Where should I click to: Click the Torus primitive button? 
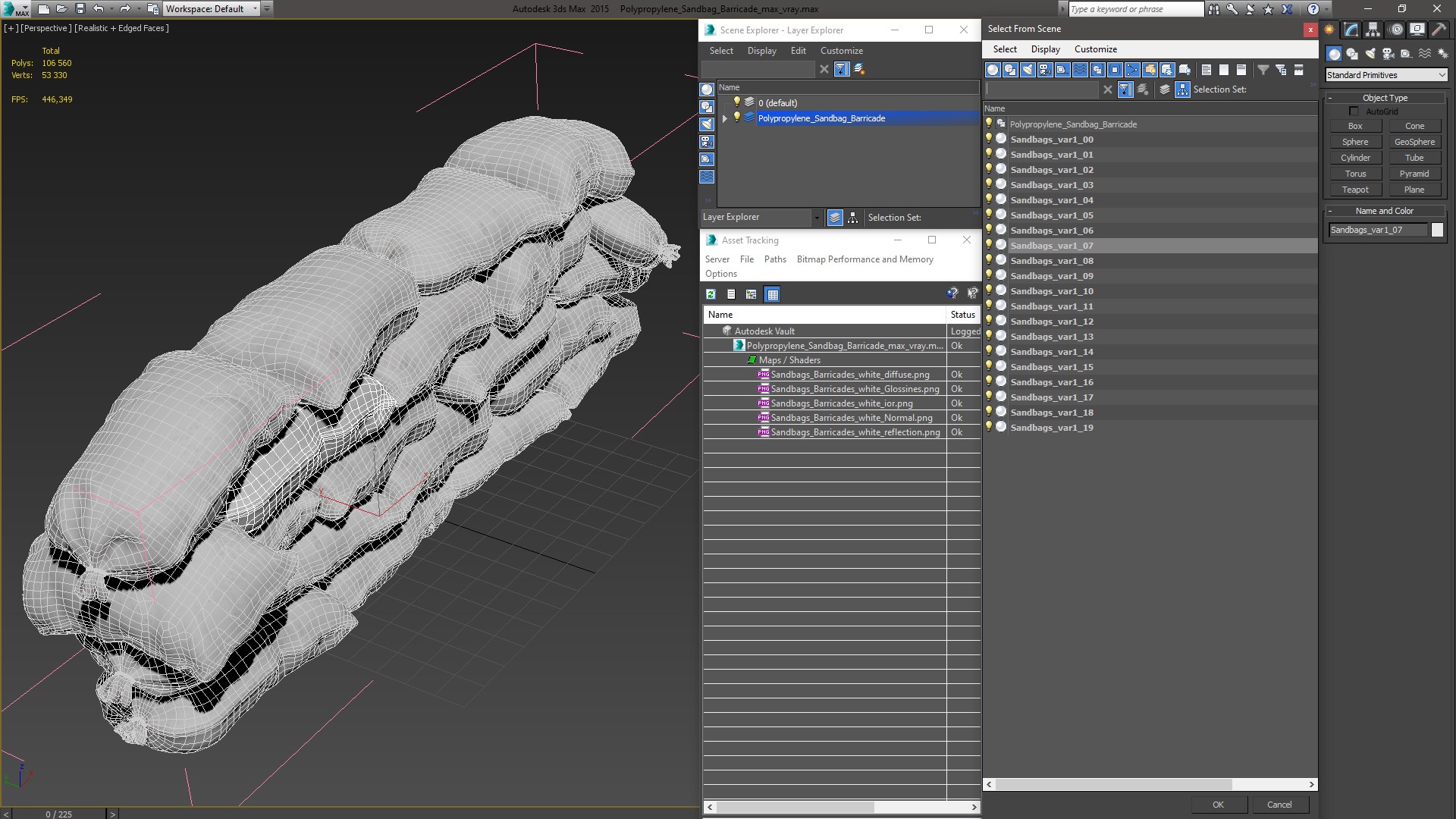coord(1355,174)
